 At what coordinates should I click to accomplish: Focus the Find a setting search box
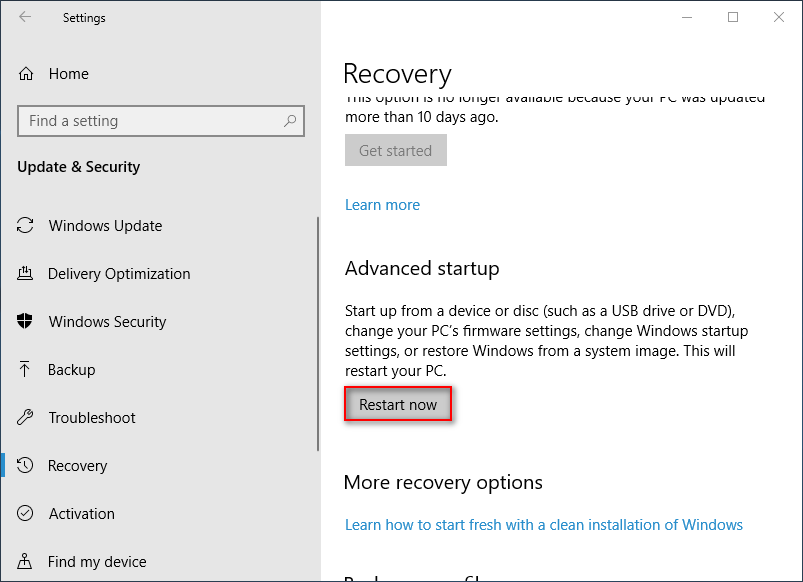coord(150,121)
